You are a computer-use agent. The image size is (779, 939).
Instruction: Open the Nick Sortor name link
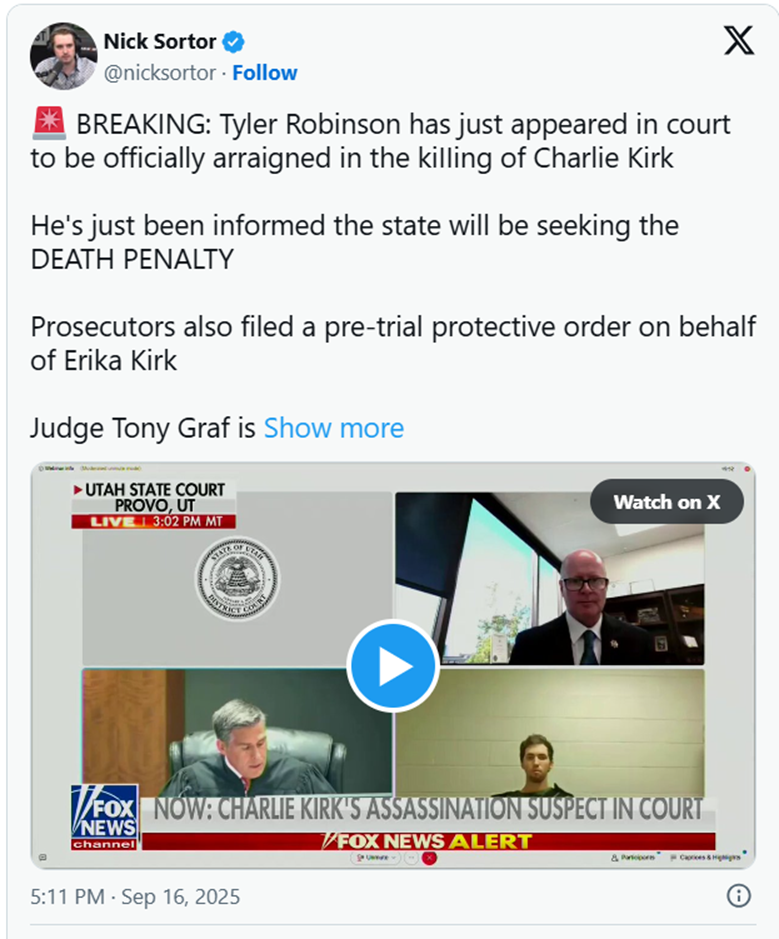[159, 41]
